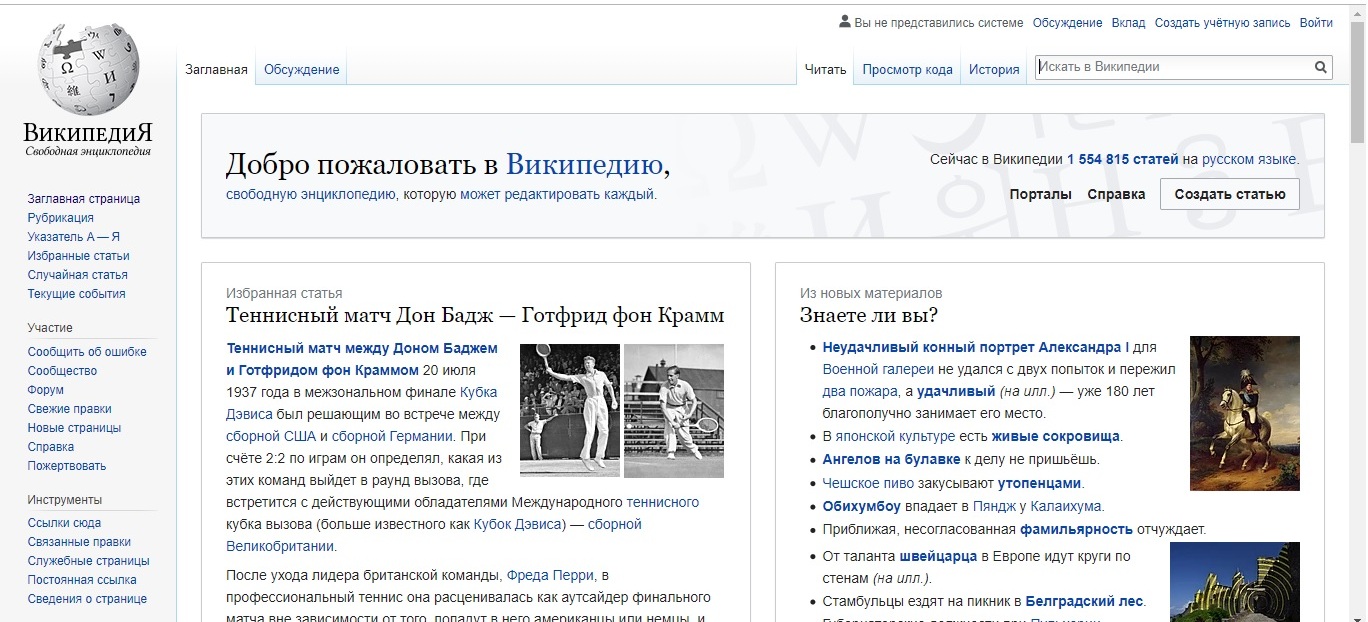Open the История tab
The height and width of the screenshot is (622, 1368).
pos(994,68)
